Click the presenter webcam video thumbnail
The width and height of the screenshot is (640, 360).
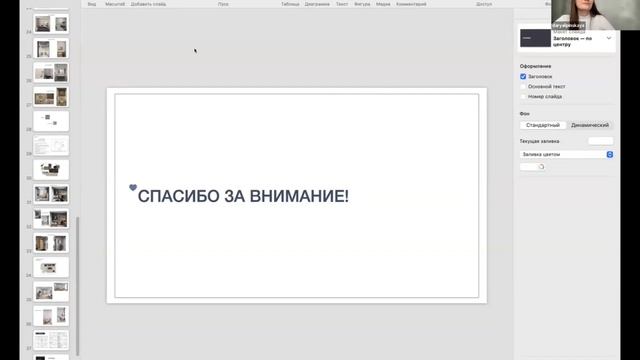[596, 15]
